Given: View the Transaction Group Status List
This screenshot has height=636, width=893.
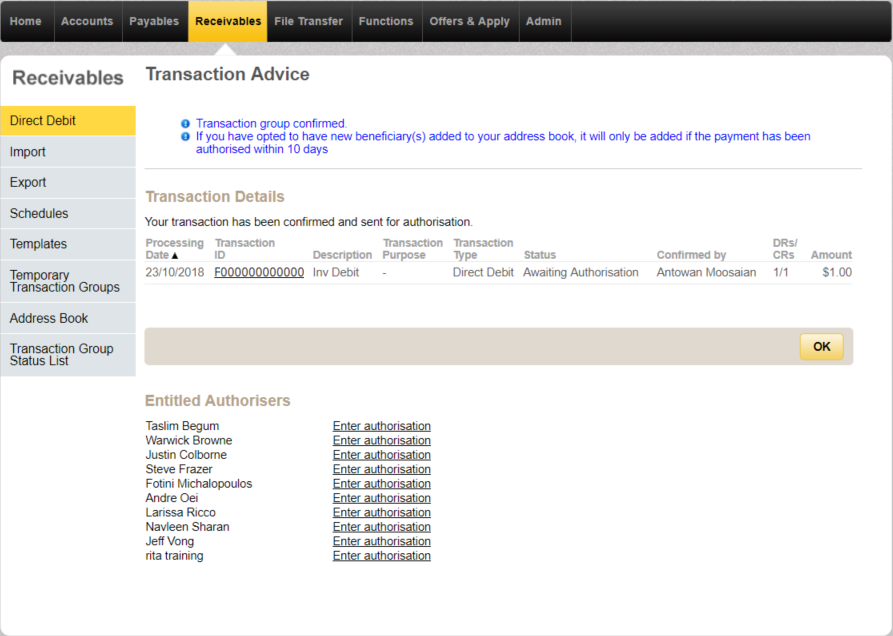Looking at the screenshot, I should 60,354.
